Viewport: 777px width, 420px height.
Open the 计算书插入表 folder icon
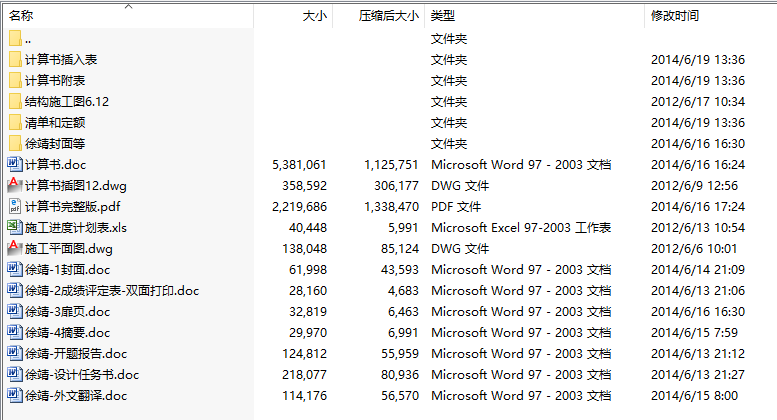(15, 59)
